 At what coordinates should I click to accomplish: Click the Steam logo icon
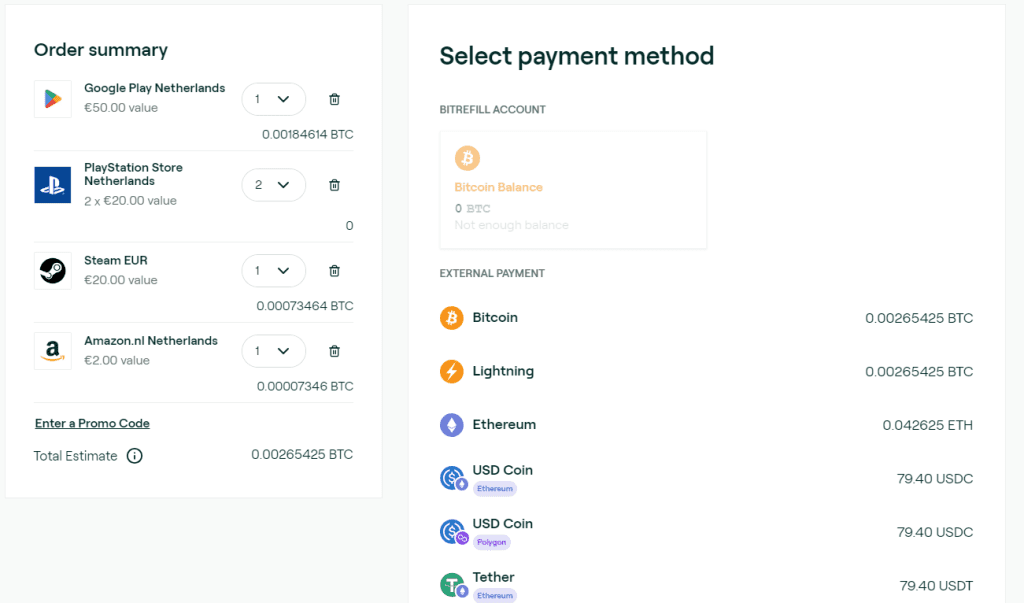point(53,271)
